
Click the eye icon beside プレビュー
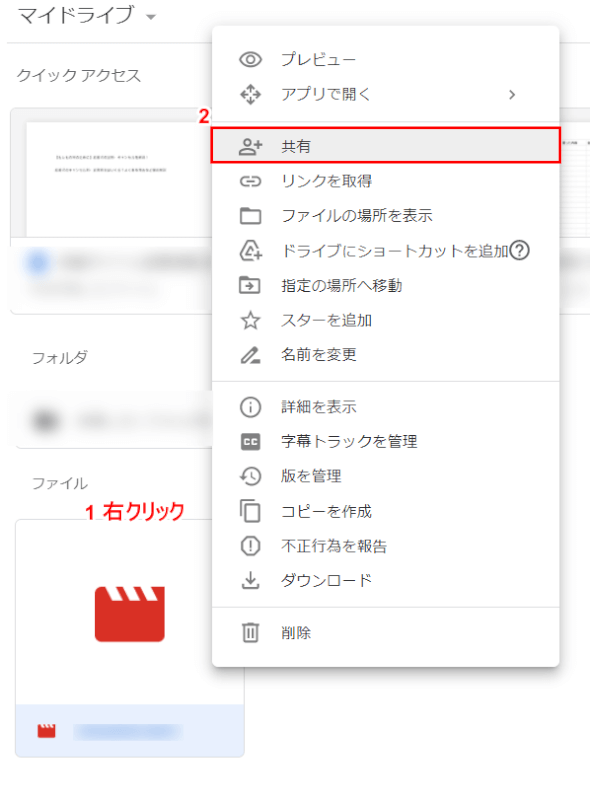[250, 60]
